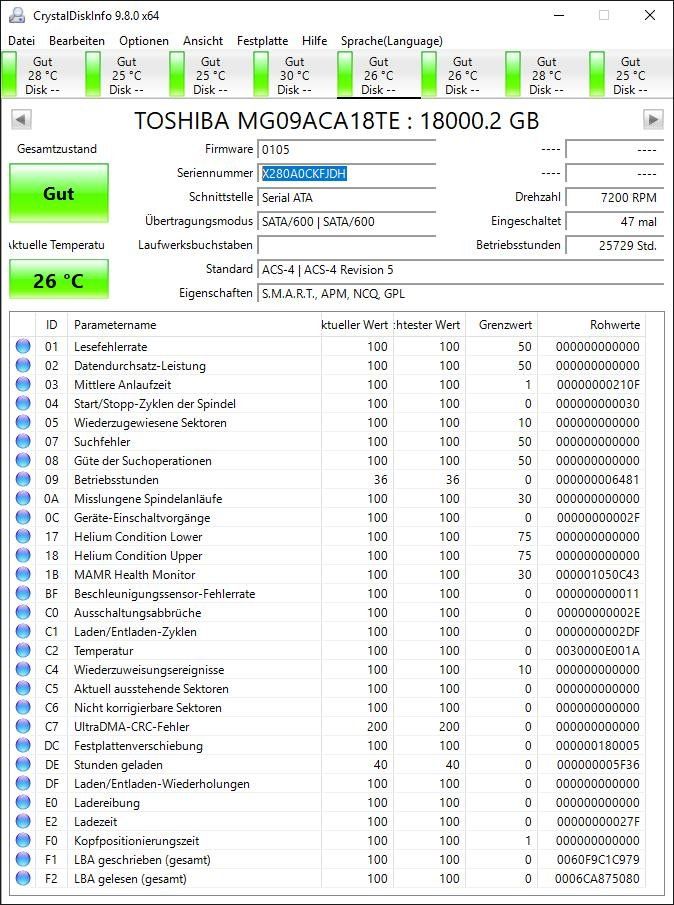The image size is (674, 905).
Task: Select the currently active disk tab, 26 °C underlined
Action: (377, 75)
